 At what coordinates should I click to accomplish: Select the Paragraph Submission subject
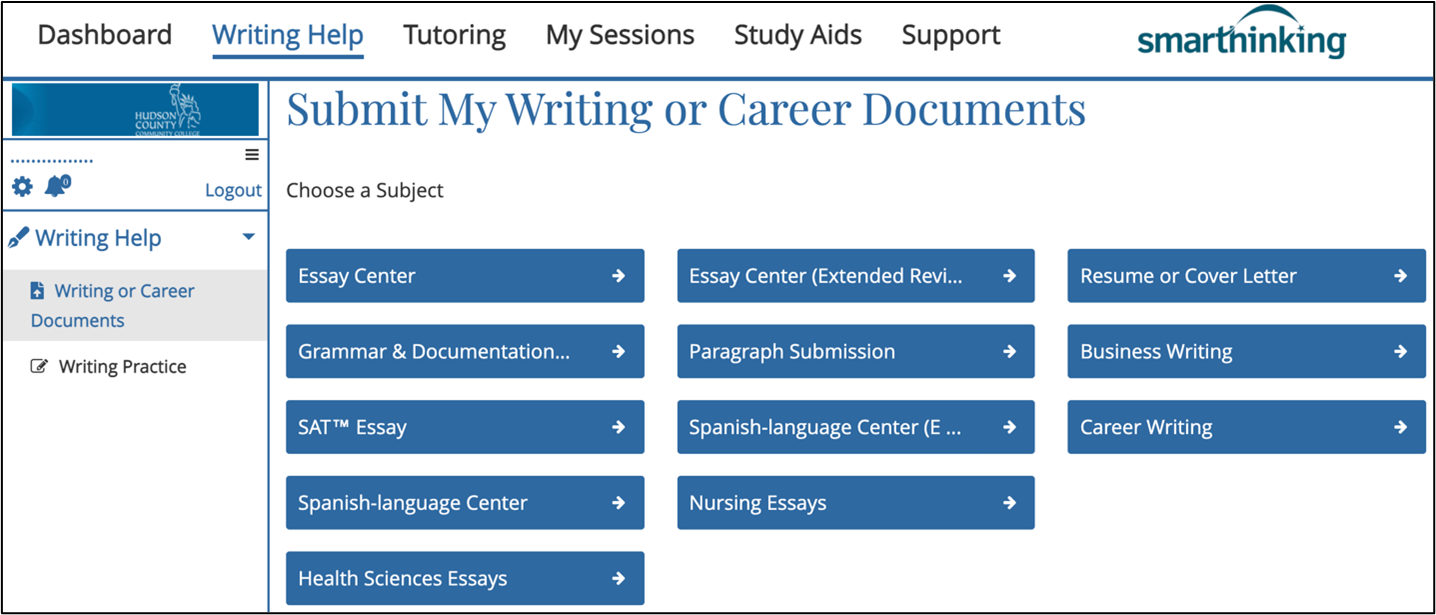[x=856, y=351]
